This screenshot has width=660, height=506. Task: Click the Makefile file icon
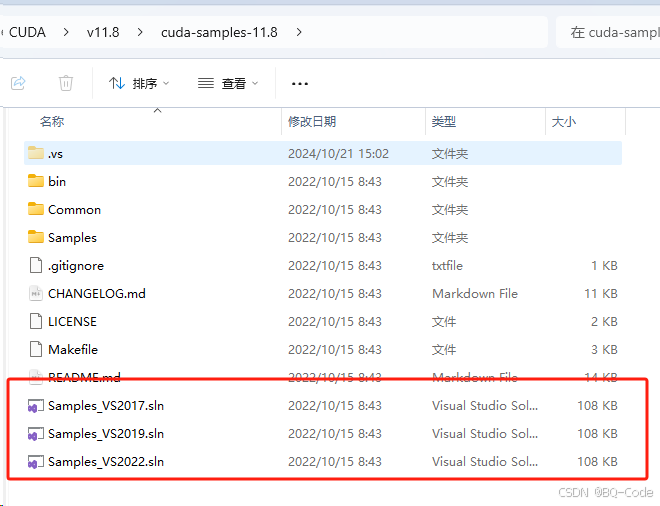pyautogui.click(x=36, y=349)
